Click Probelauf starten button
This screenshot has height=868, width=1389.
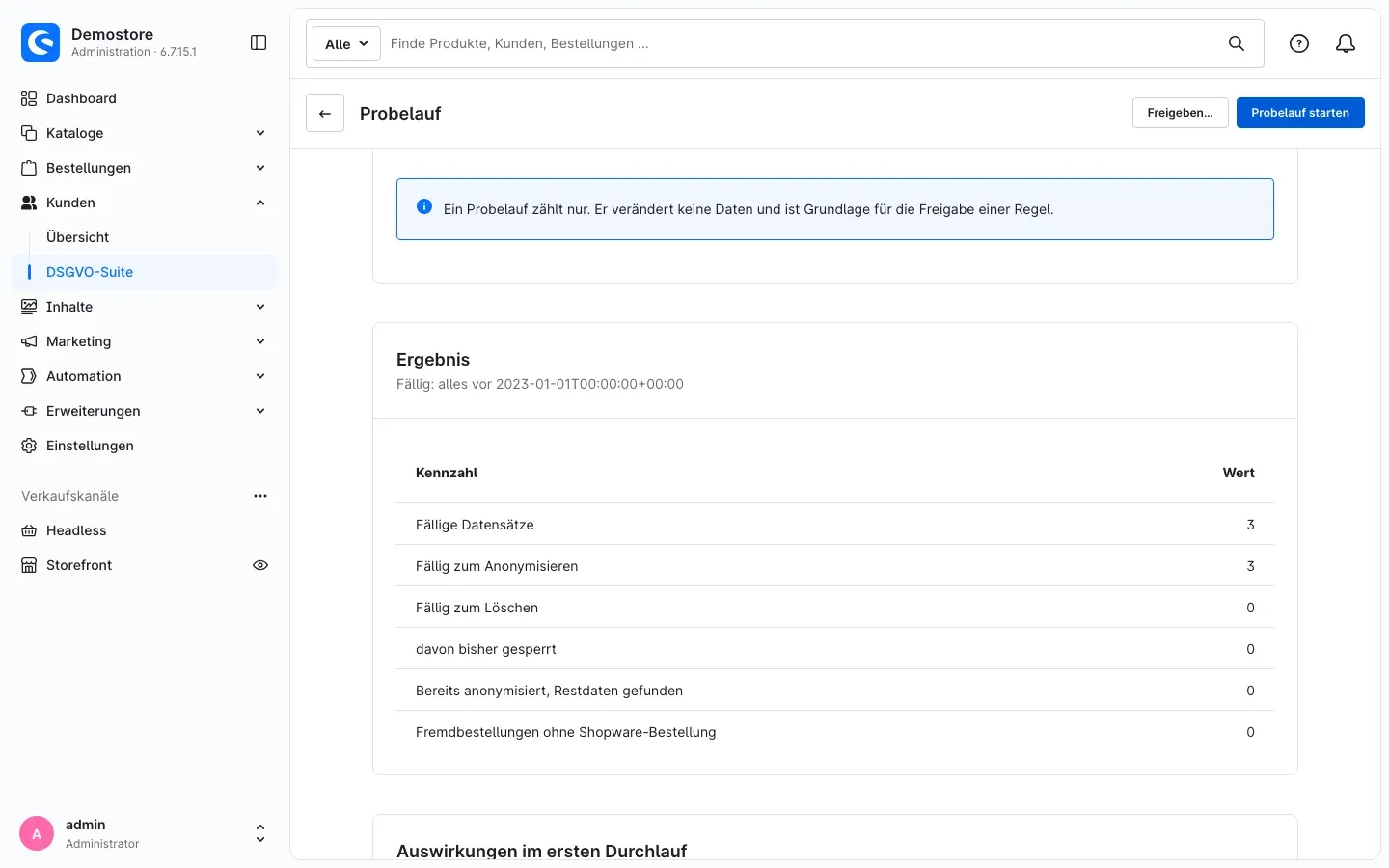(1300, 113)
